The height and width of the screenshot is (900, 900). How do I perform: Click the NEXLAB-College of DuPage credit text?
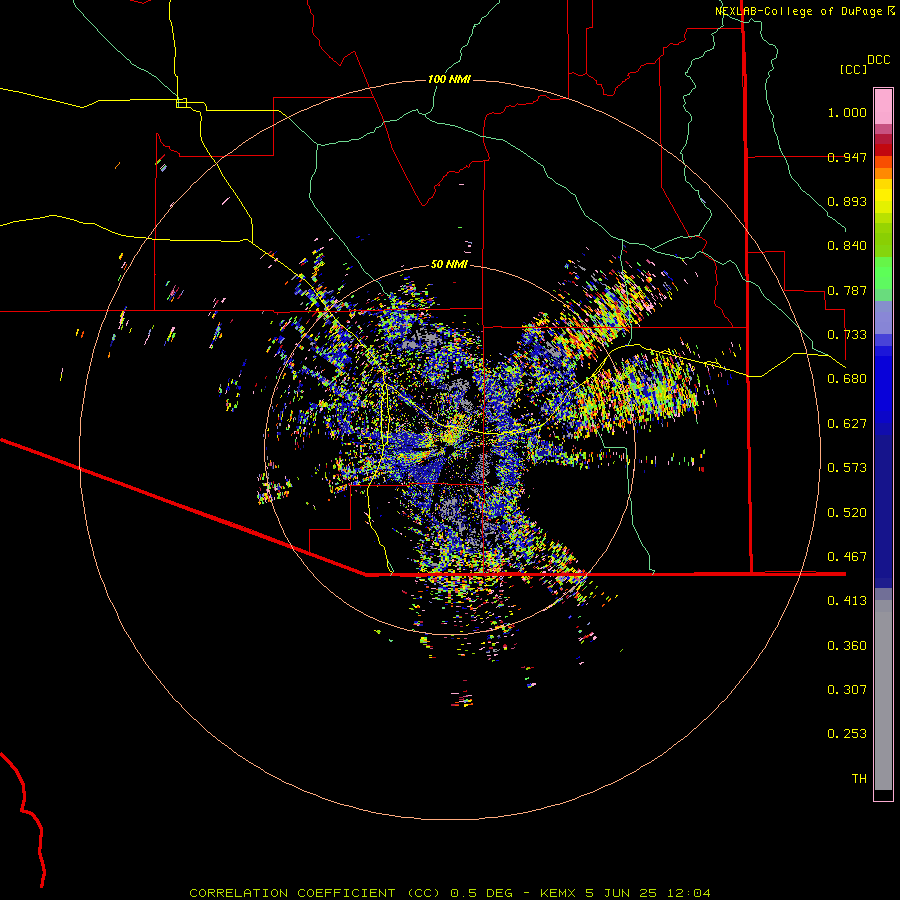(x=798, y=11)
